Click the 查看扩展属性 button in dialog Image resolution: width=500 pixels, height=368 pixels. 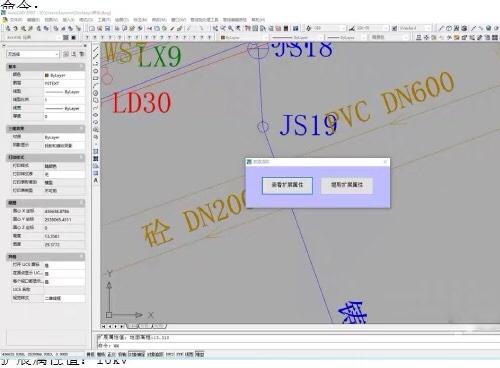point(287,185)
